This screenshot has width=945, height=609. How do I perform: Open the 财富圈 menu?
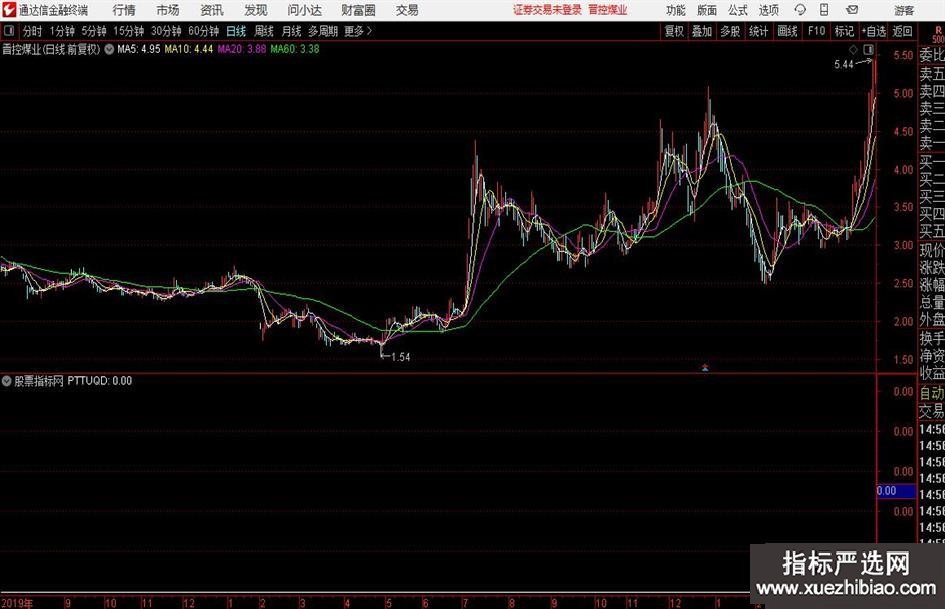click(358, 10)
